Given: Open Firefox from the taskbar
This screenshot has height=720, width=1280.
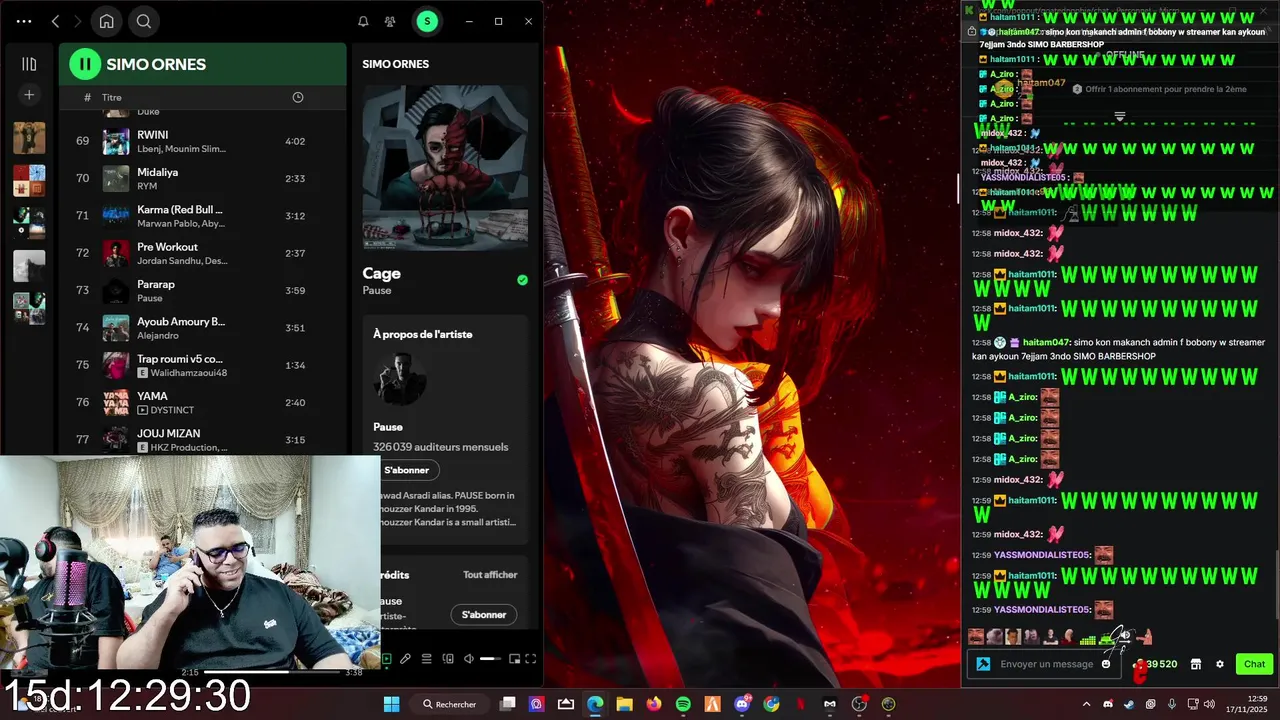Looking at the screenshot, I should [x=654, y=704].
